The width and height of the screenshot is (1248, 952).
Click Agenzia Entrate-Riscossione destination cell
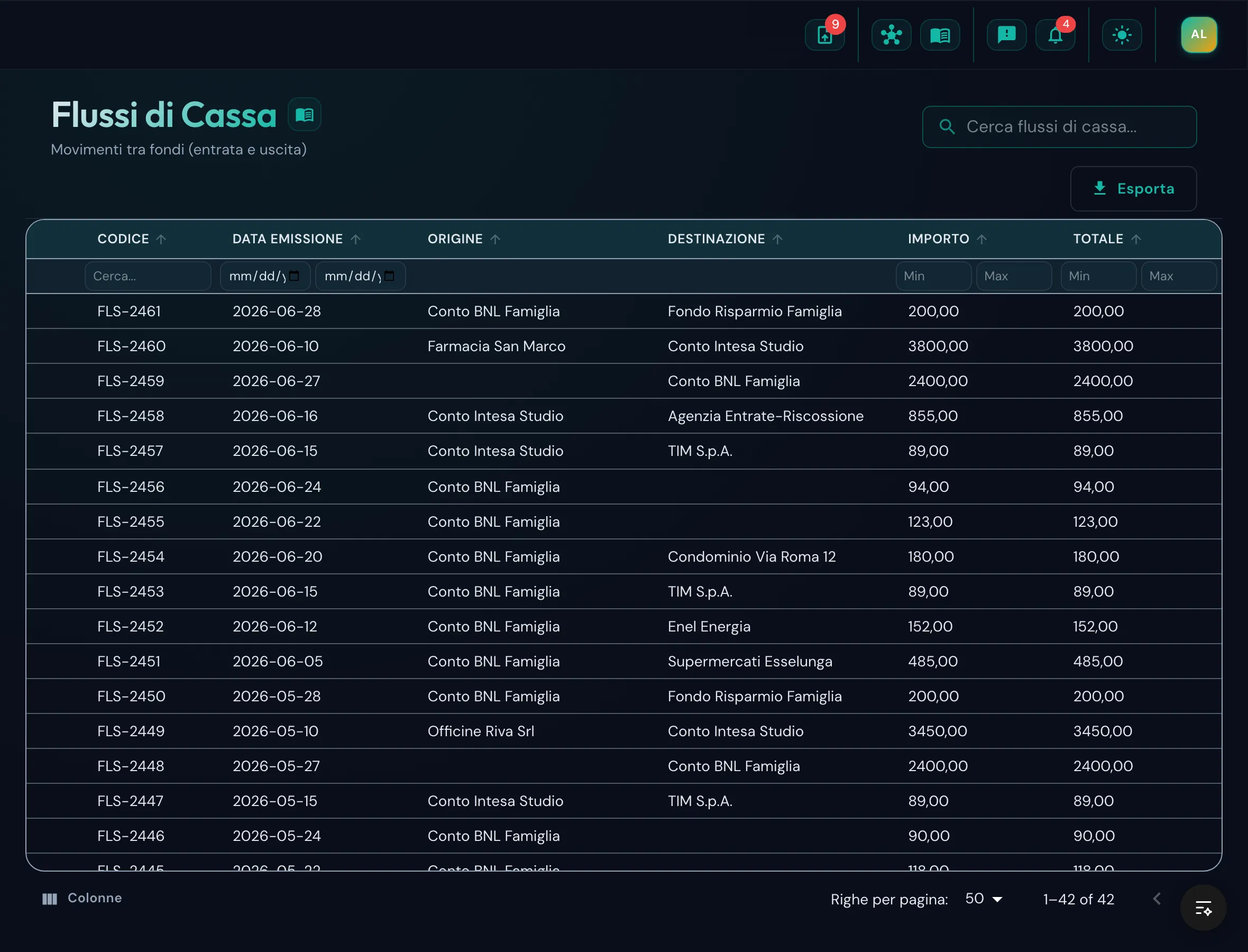tap(765, 416)
